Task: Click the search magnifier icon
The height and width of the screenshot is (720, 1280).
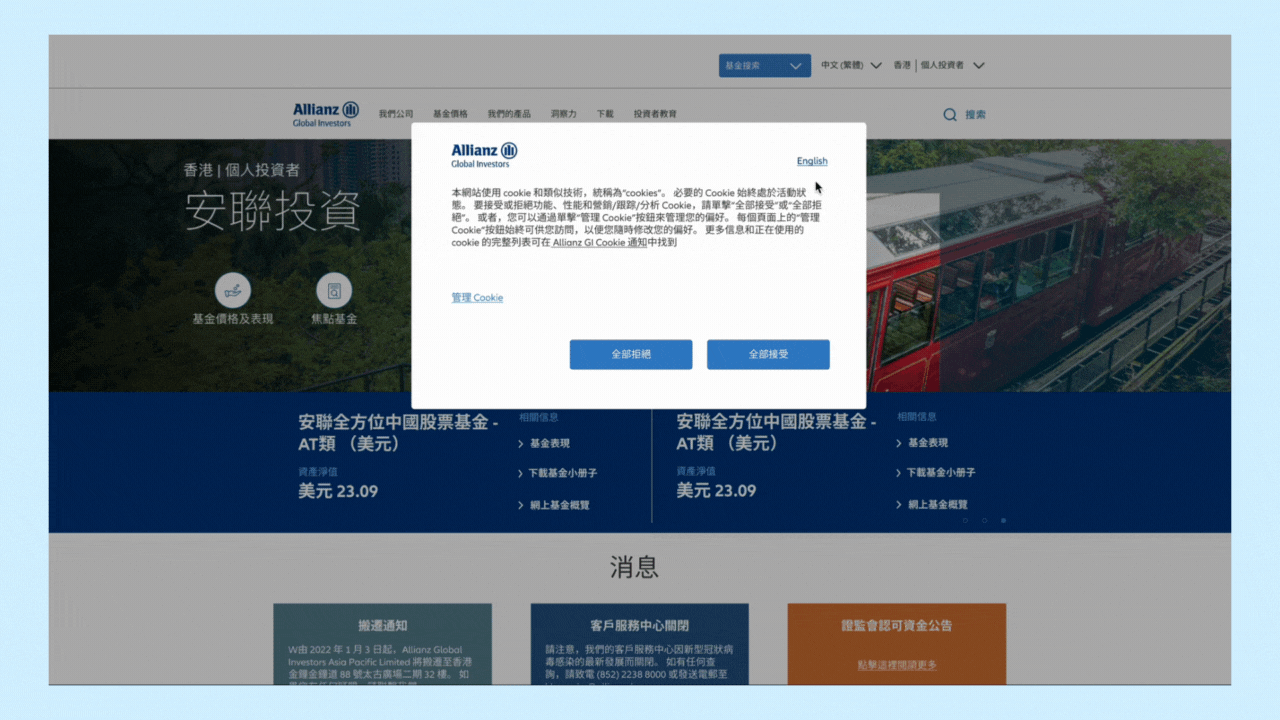Action: (x=950, y=115)
